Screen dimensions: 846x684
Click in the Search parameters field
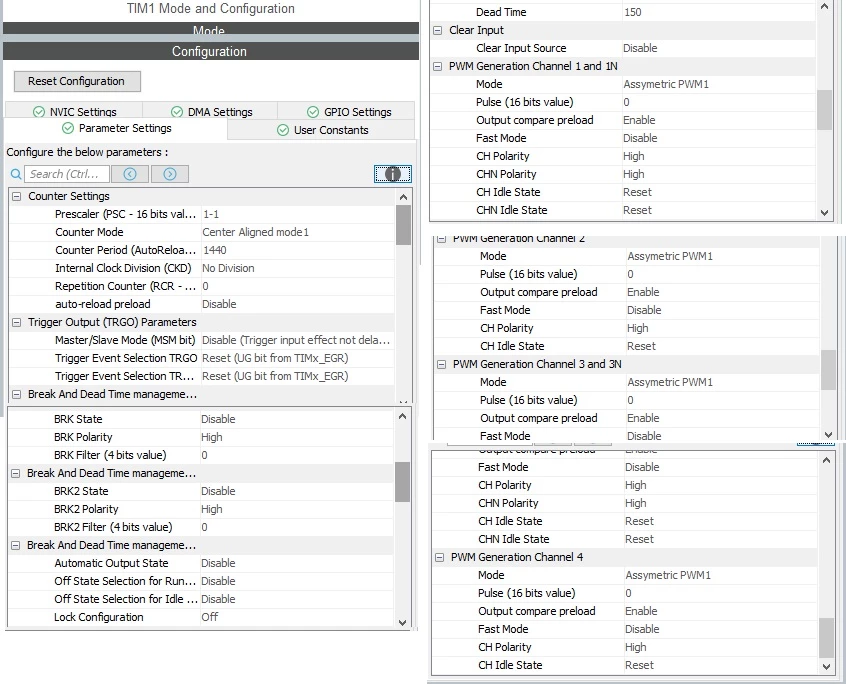[x=67, y=174]
